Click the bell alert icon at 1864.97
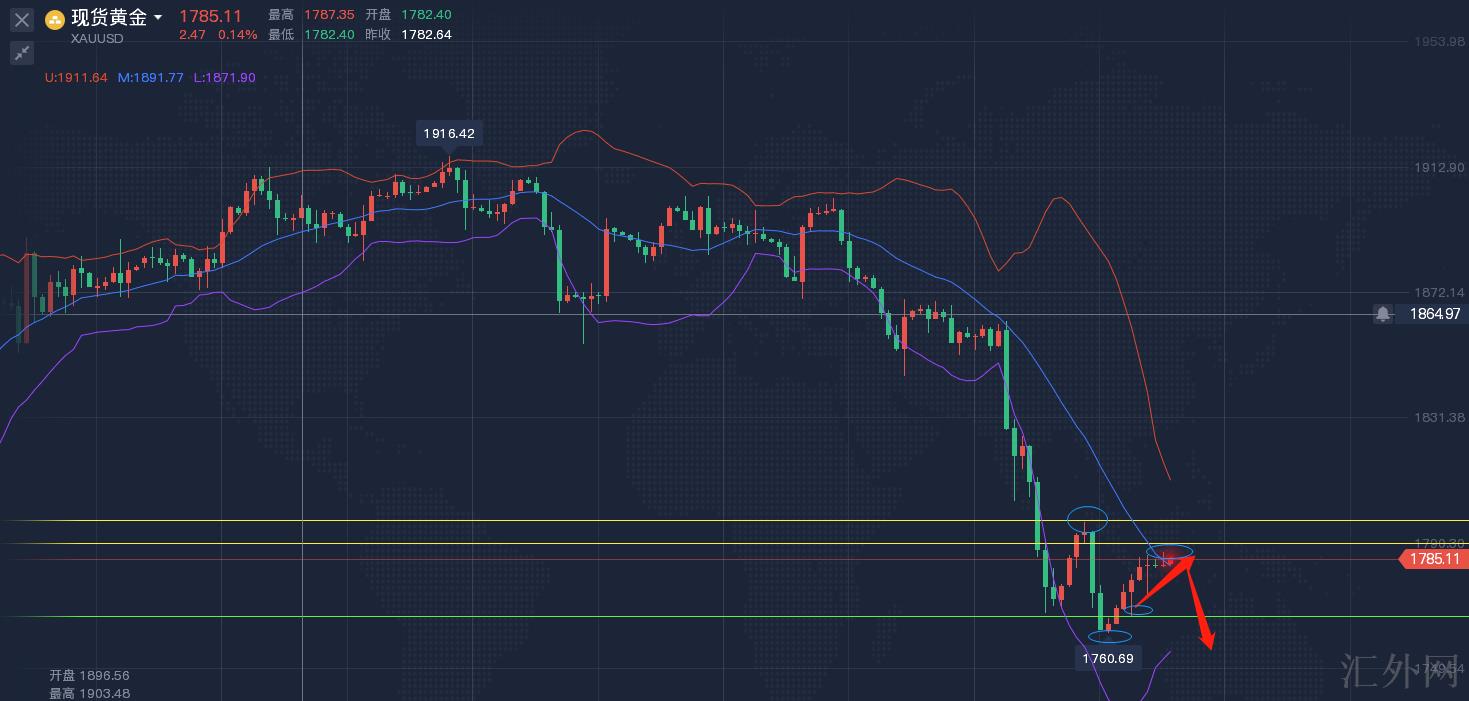 pos(1382,314)
